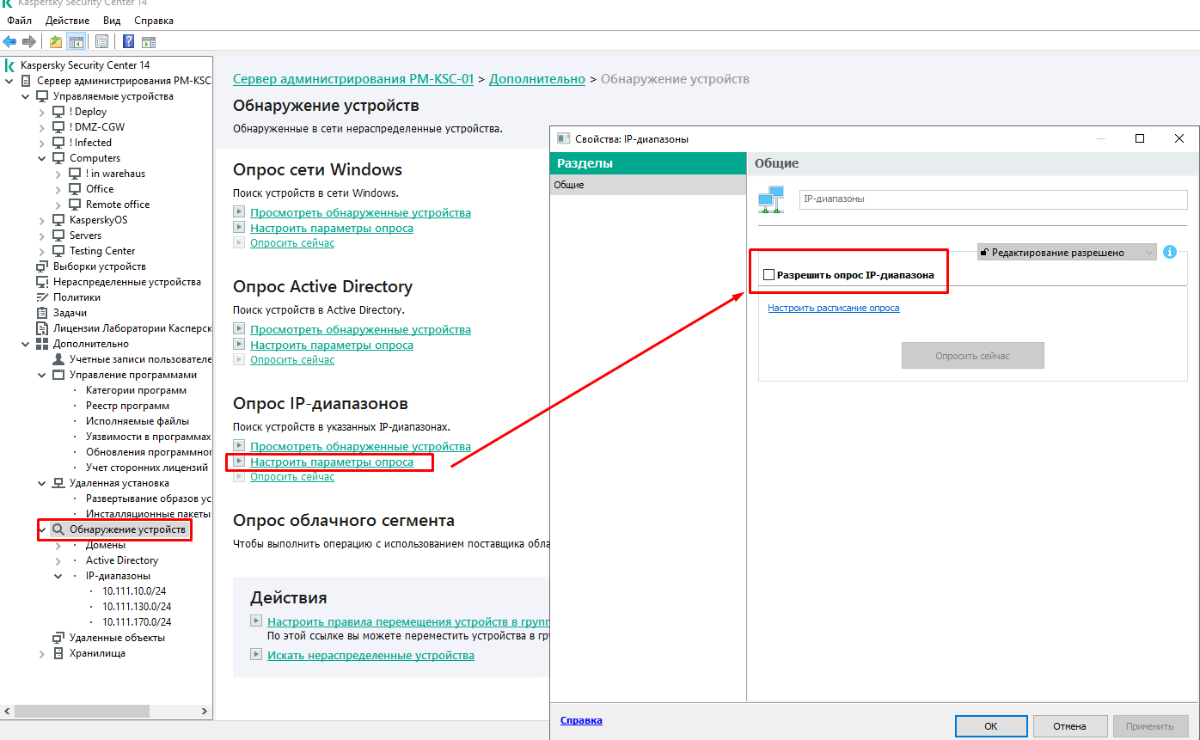This screenshot has height=740, width=1200.
Task: Click the Нераспределенные устройства icon
Action: coord(42,282)
